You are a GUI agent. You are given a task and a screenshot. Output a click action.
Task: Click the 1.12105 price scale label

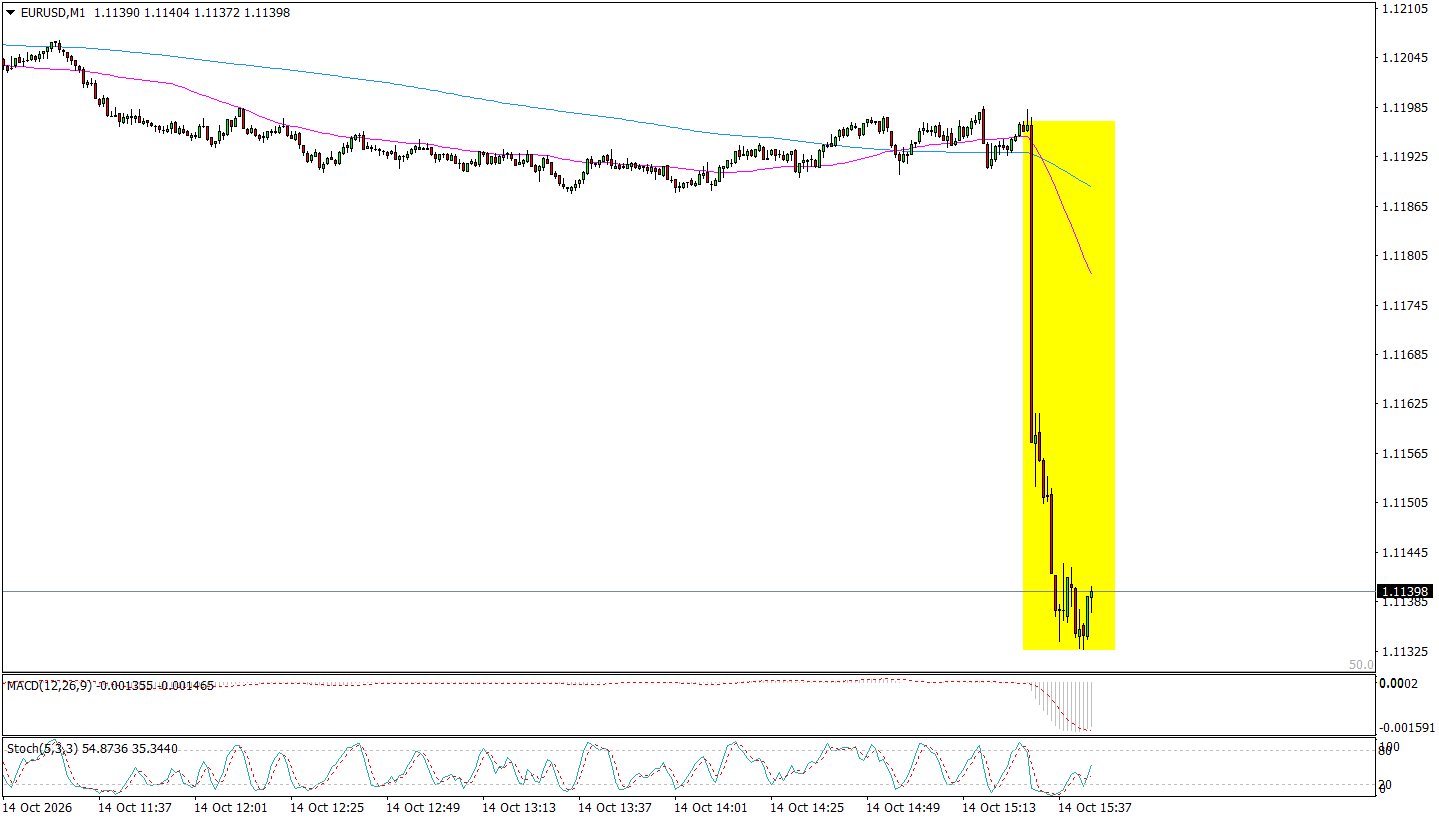tap(1406, 9)
